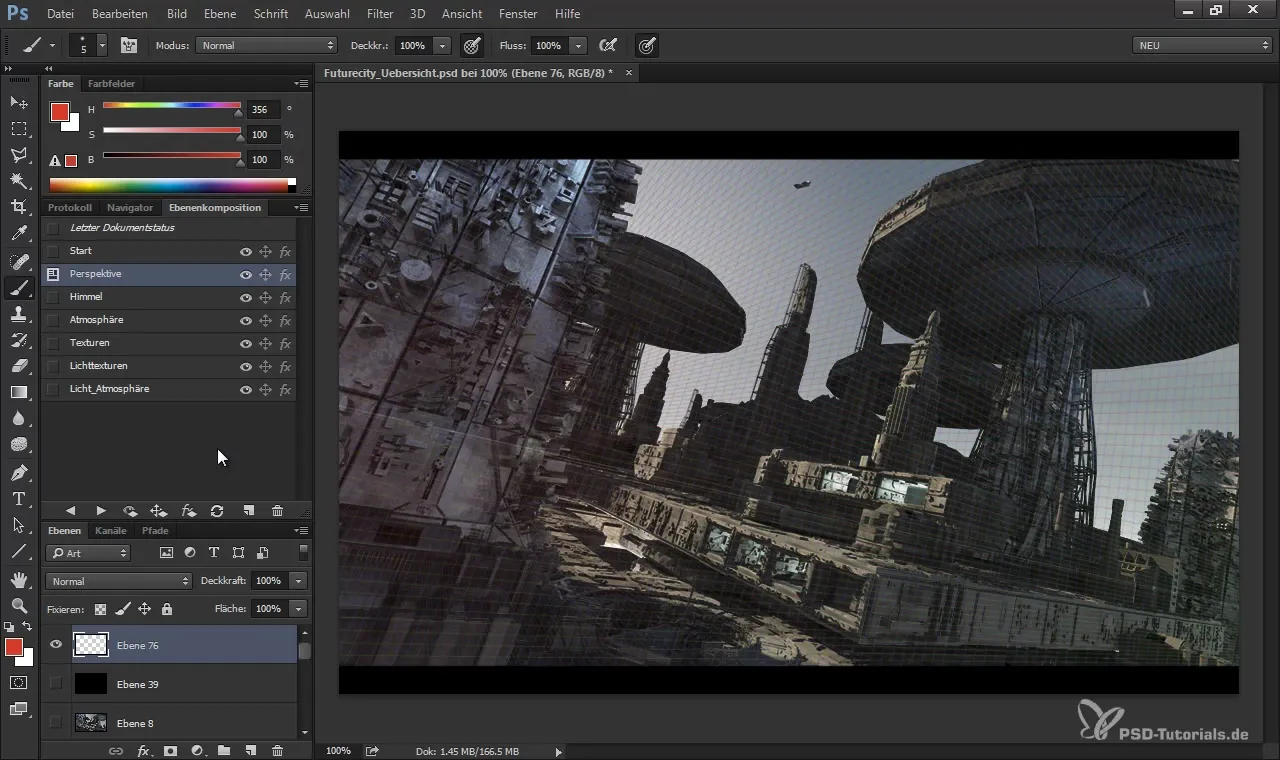Screen dimensions: 1280x760
Task: Open the Ebene menu
Action: click(220, 14)
